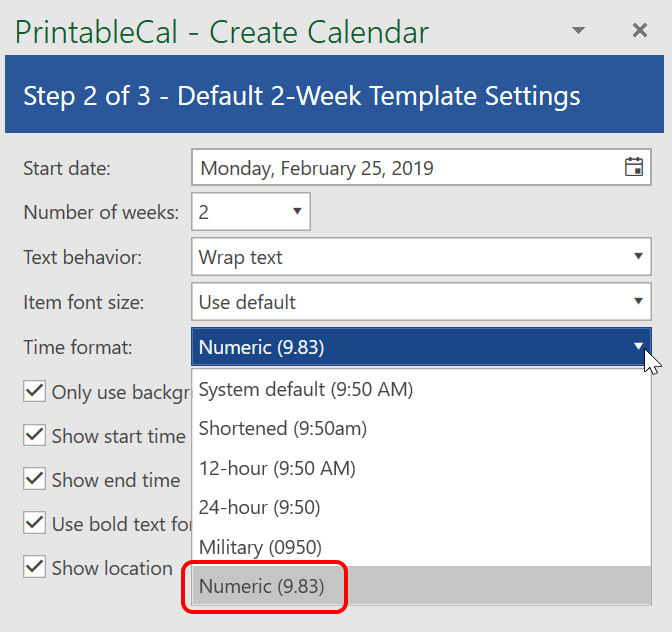Open the task pane options arrow
Viewport: 672px width, 632px height.
(578, 31)
